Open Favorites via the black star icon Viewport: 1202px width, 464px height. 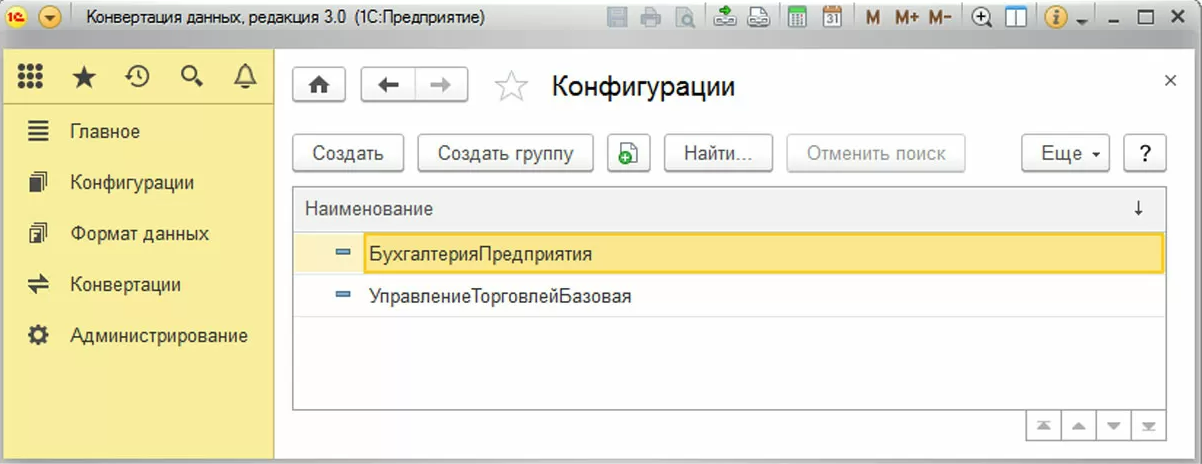(x=84, y=77)
